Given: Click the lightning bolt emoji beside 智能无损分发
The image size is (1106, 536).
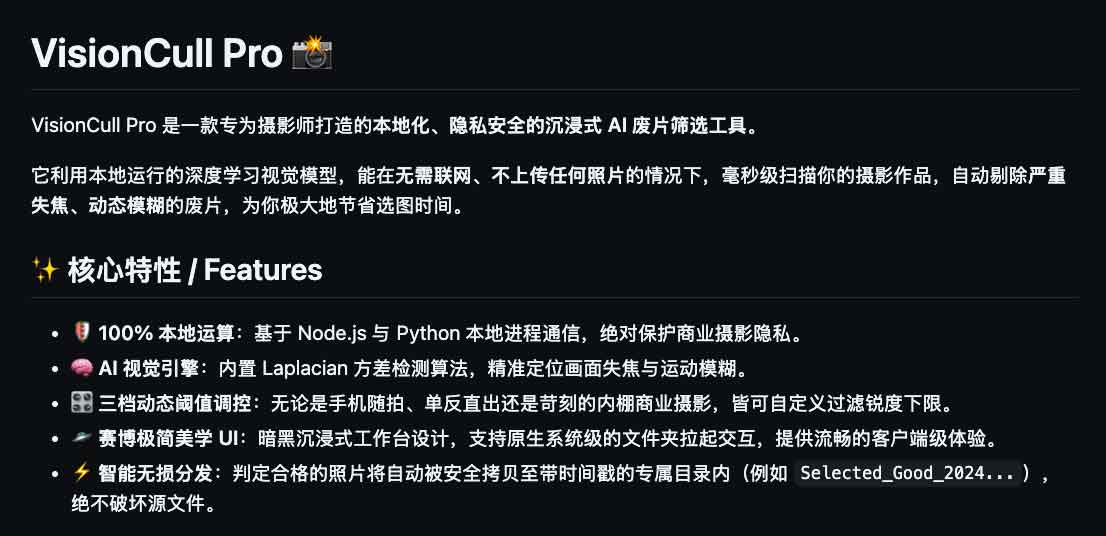Looking at the screenshot, I should point(82,473).
